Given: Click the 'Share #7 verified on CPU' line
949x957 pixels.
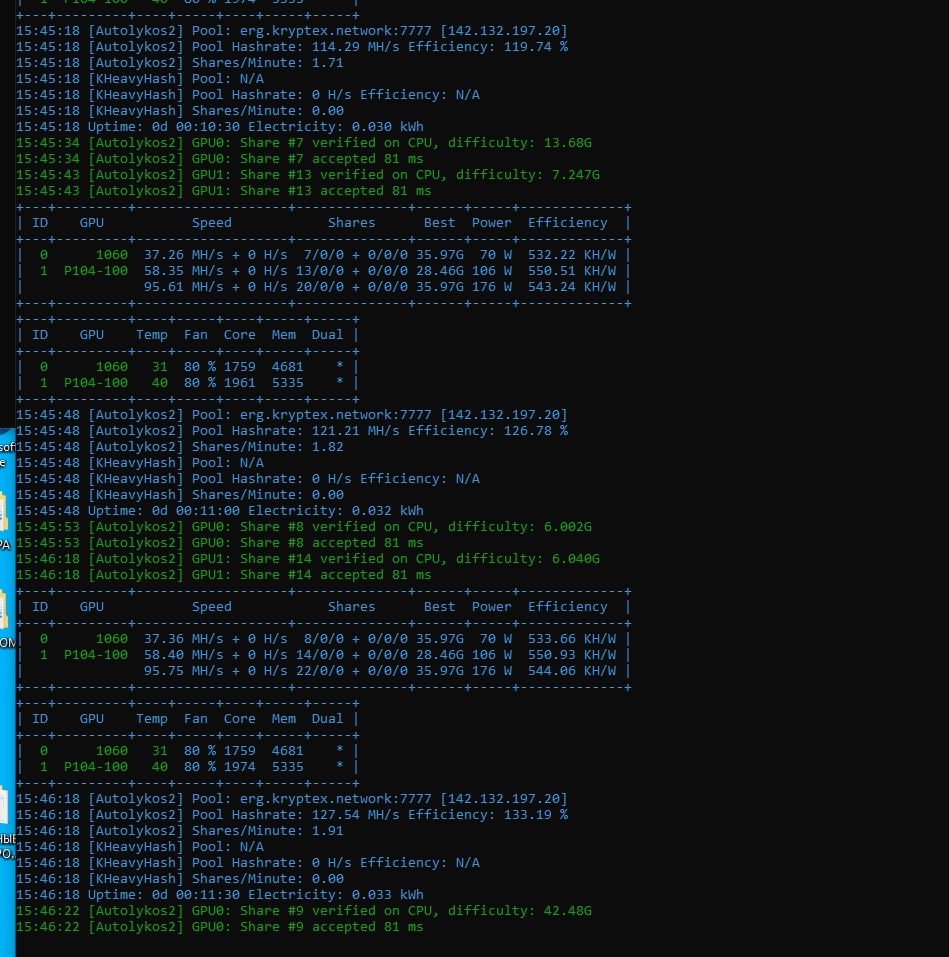Looking at the screenshot, I should [303, 143].
